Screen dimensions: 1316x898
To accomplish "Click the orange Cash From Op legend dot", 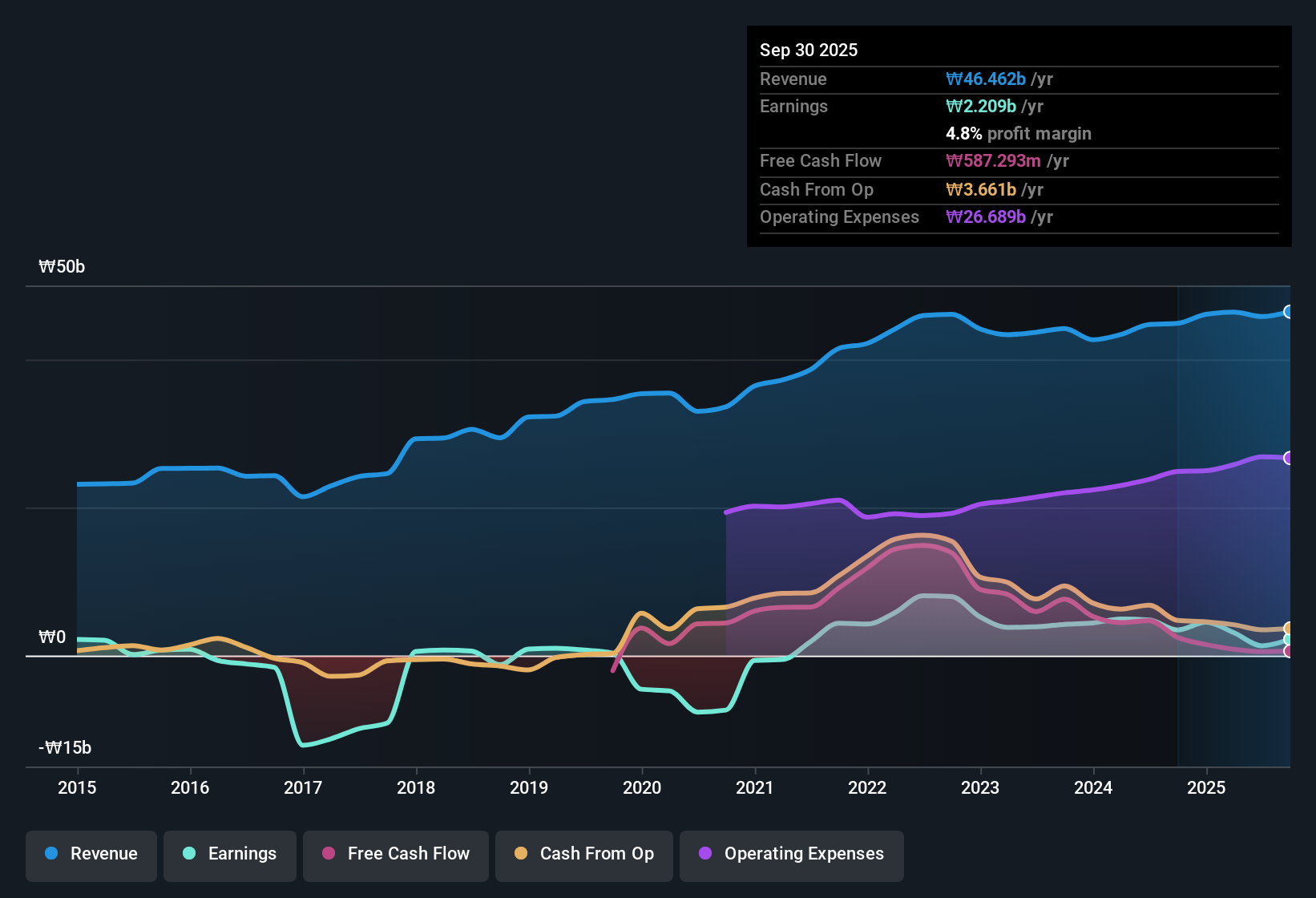I will (521, 854).
